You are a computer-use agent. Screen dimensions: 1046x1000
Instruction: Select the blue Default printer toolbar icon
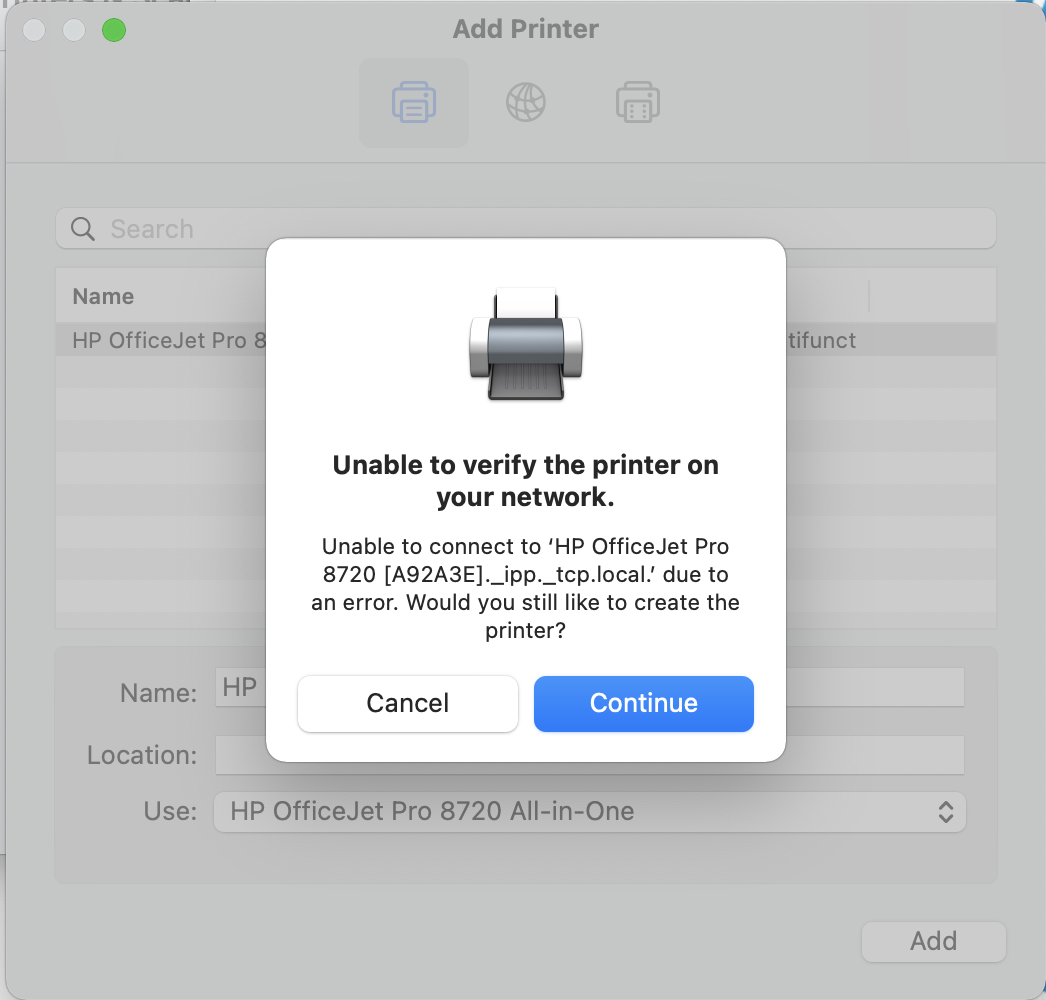413,102
